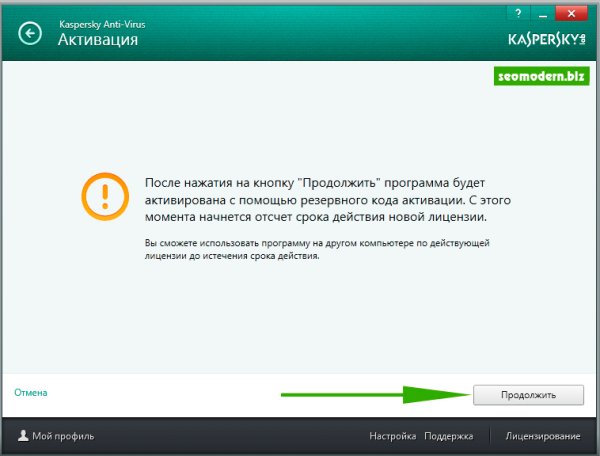
Task: Minimize the Kaspersky Anti-Virus window
Action: 542,13
